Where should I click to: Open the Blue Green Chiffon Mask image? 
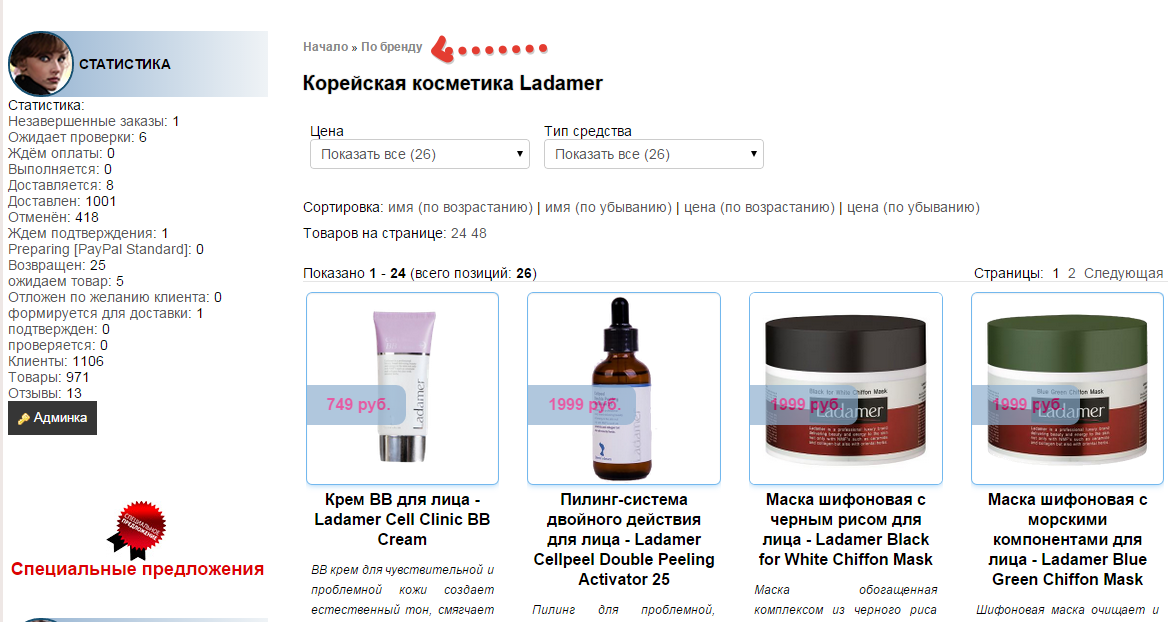pos(1068,388)
